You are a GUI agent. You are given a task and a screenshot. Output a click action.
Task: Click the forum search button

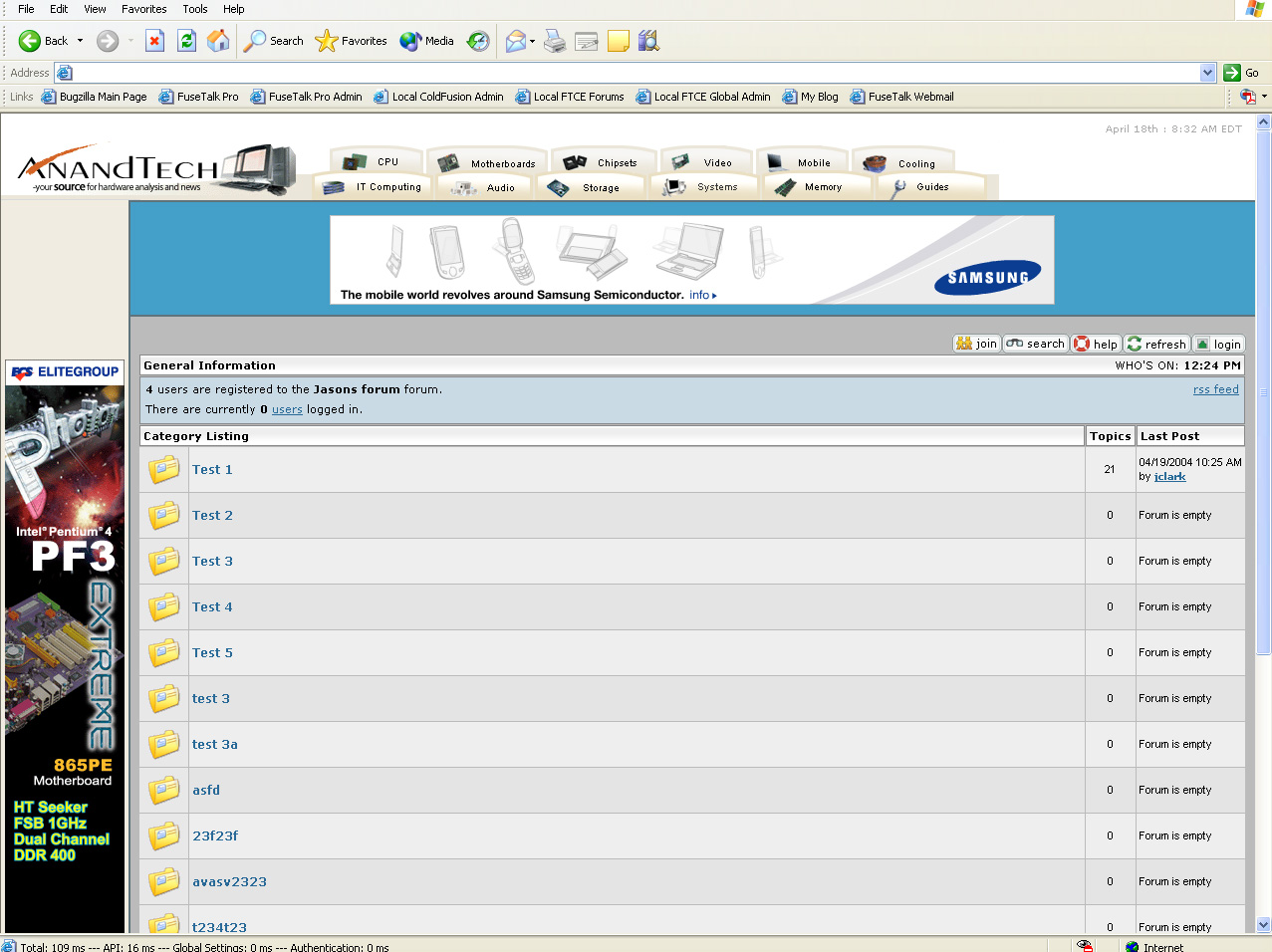(x=1036, y=344)
